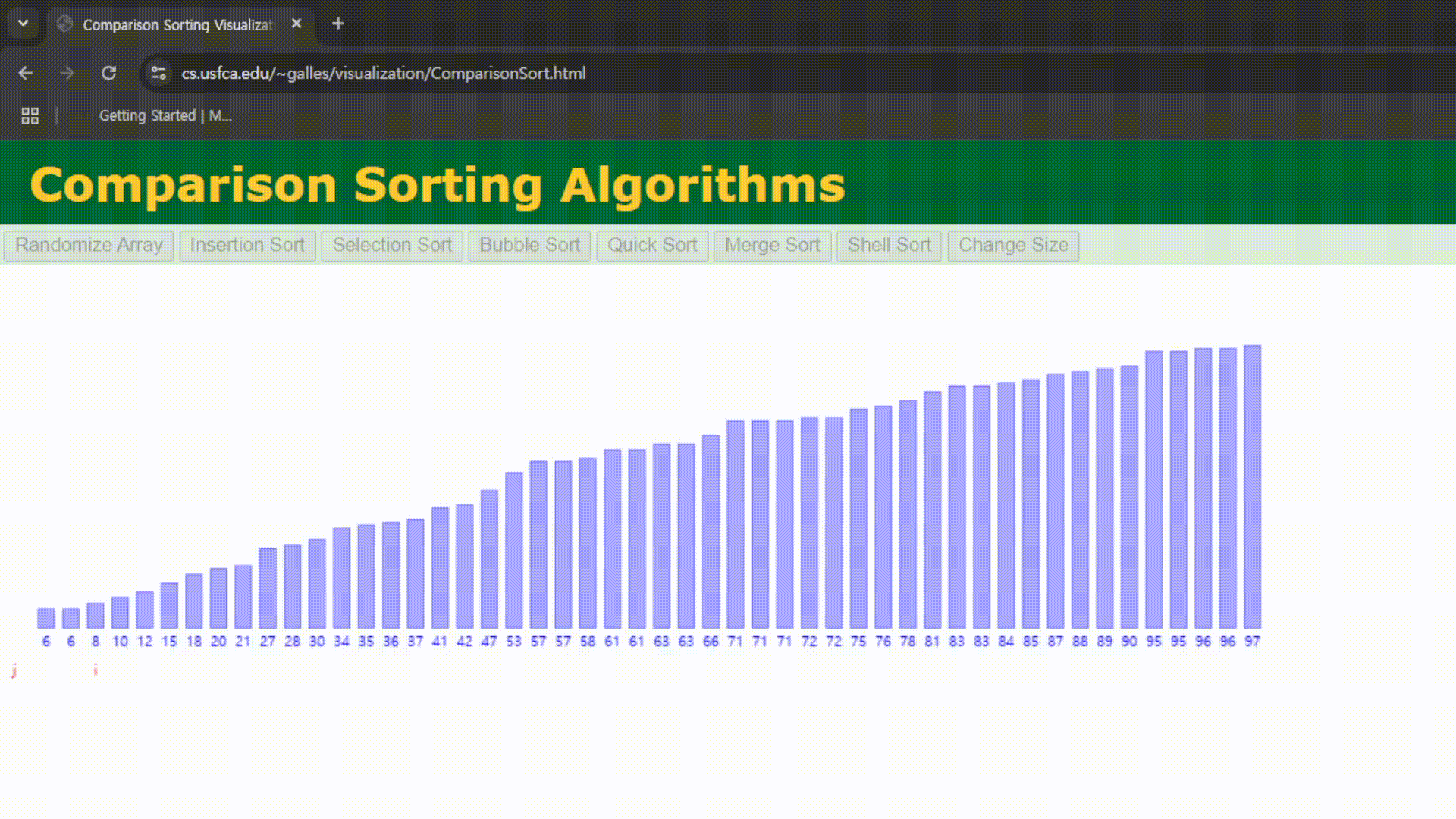Click the Randomize Array button

89,246
